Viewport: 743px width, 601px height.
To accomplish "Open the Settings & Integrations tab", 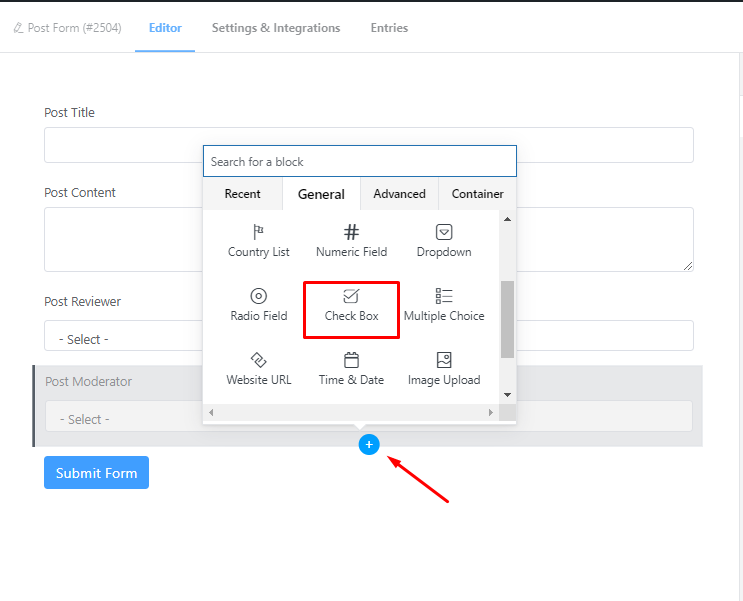I will point(275,28).
